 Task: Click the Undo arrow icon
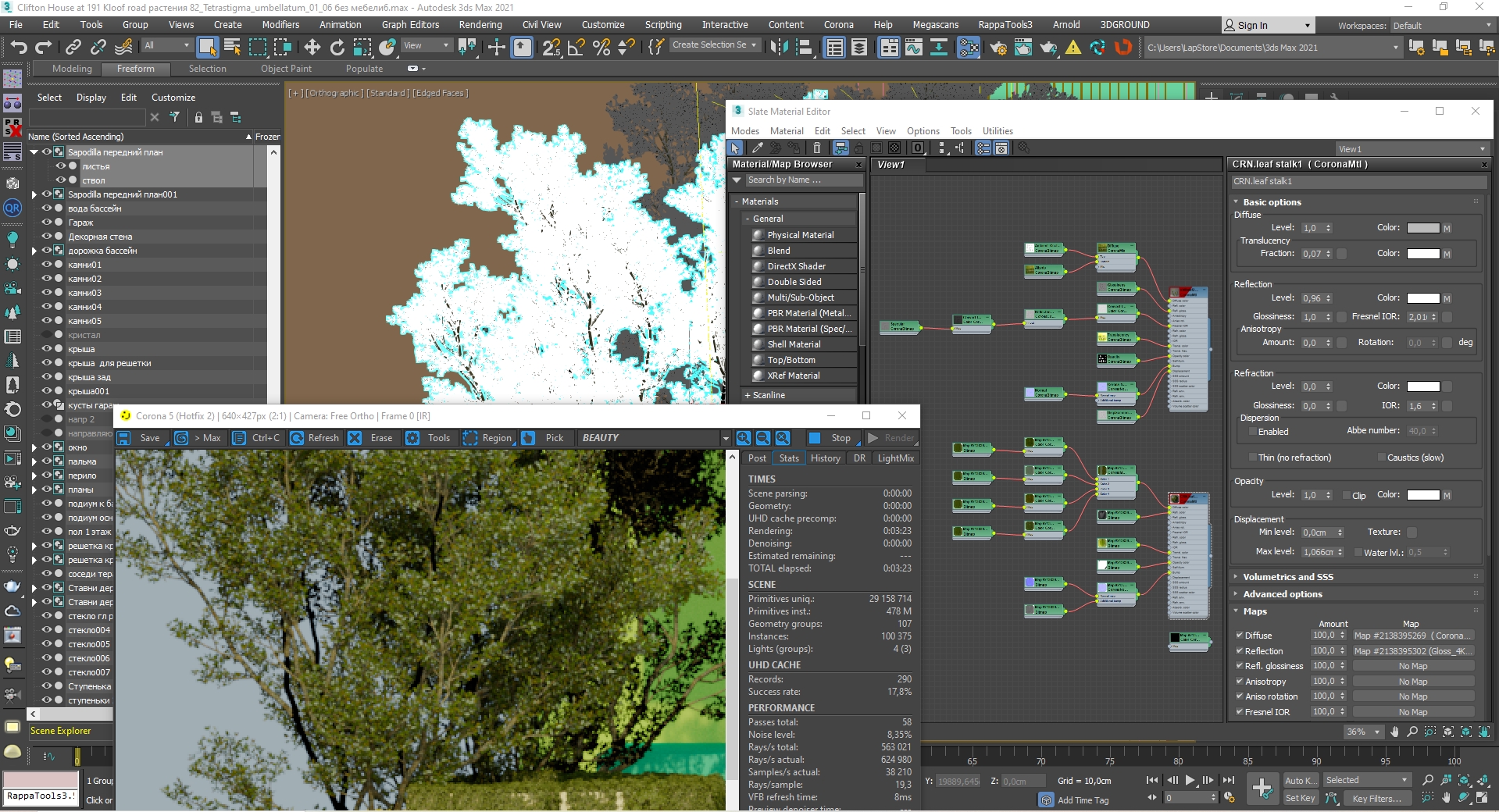18,48
